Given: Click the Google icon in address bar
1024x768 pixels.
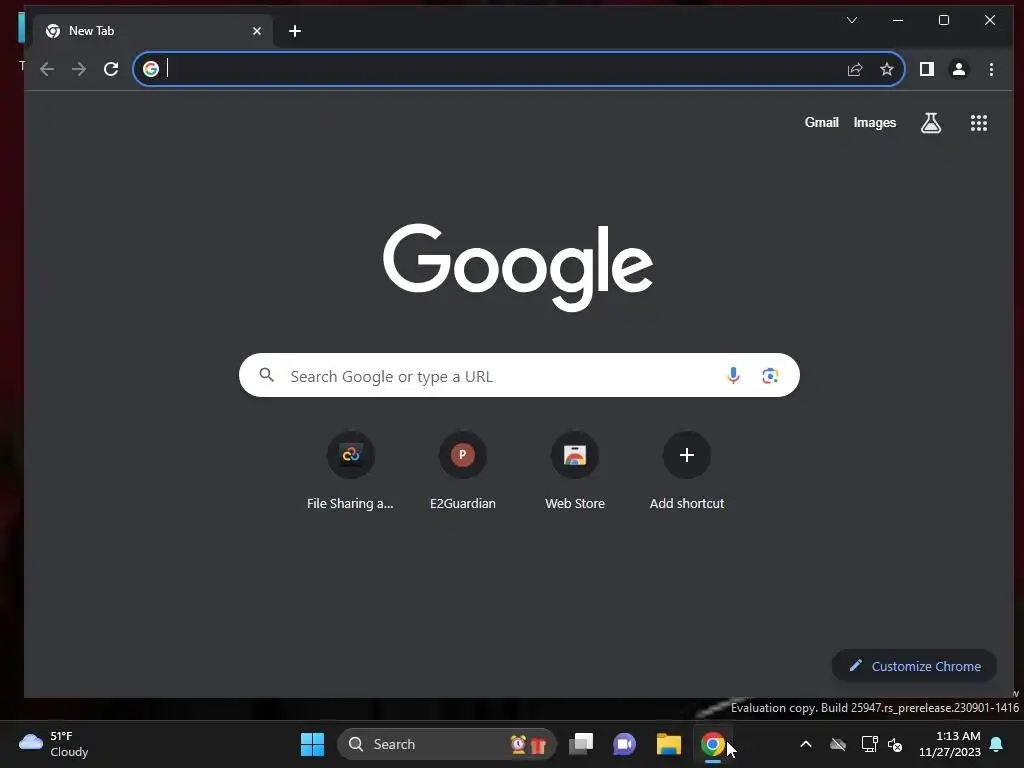Looking at the screenshot, I should [x=151, y=69].
